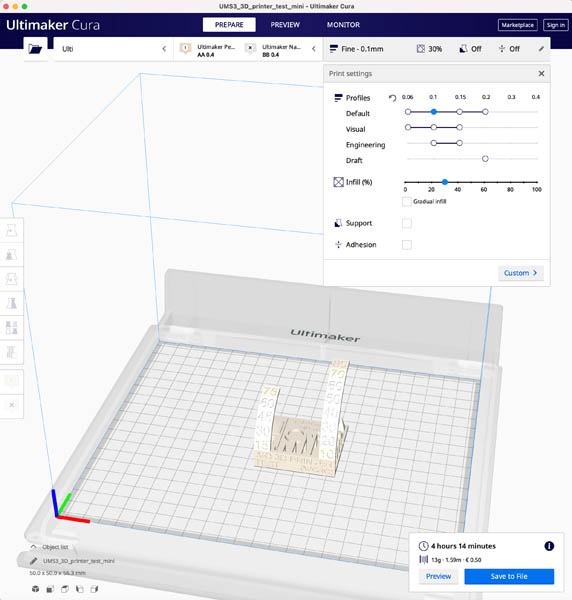Click the pencil edit icon in settings header
Viewport: 572px width, 600px height.
(x=541, y=49)
